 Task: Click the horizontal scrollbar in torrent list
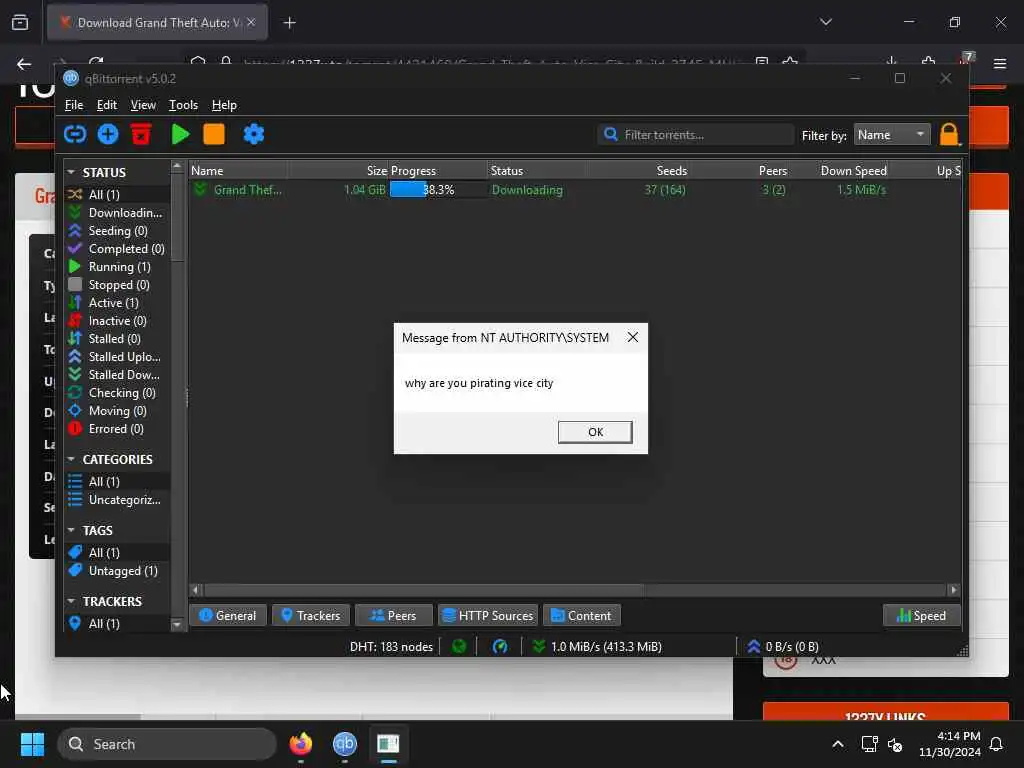click(424, 590)
